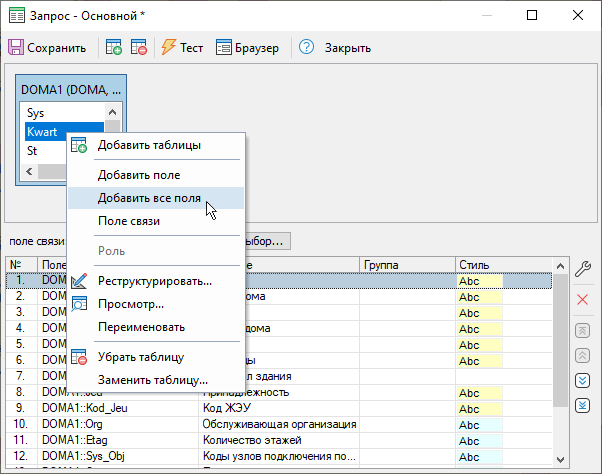Select Добавить таблицы in the context menu
The height and width of the screenshot is (474, 602).
[148, 145]
